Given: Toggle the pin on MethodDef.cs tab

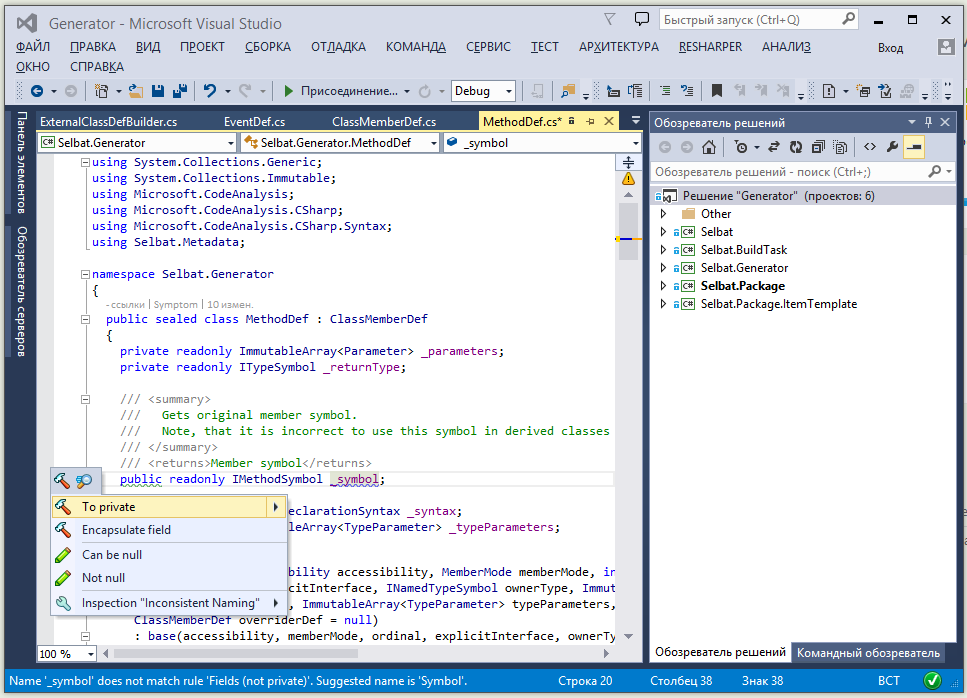Looking at the screenshot, I should pyautogui.click(x=591, y=121).
